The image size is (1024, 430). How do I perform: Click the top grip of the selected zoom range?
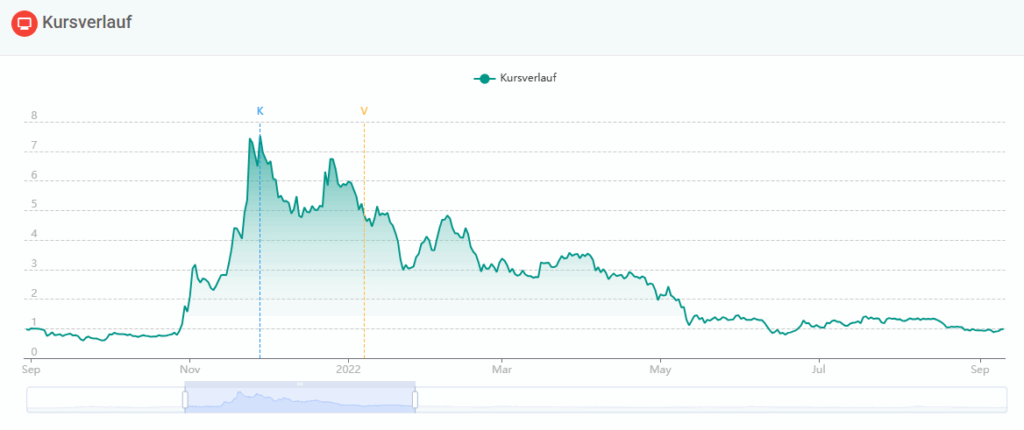coord(300,384)
